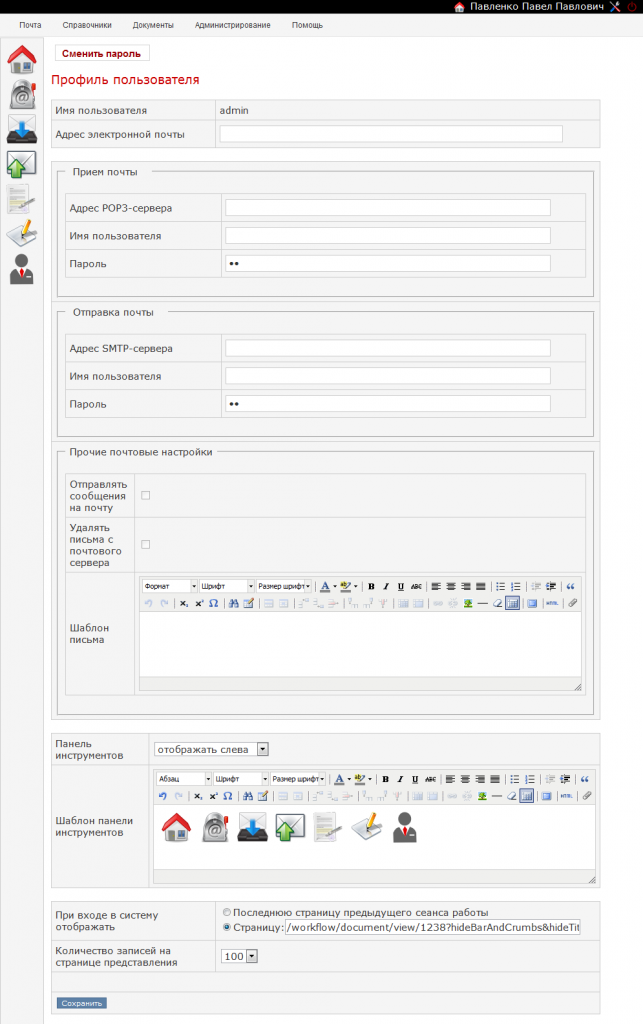Screen dimensions: 643x1024
Task: Open the 'Справочники' menu
Action: pos(87,25)
